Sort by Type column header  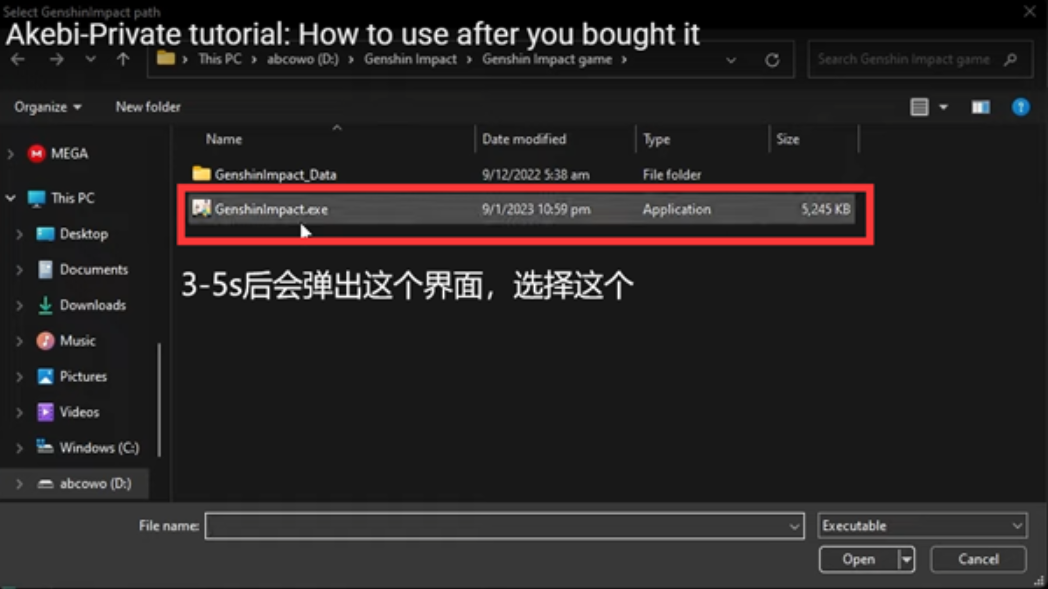(x=656, y=139)
